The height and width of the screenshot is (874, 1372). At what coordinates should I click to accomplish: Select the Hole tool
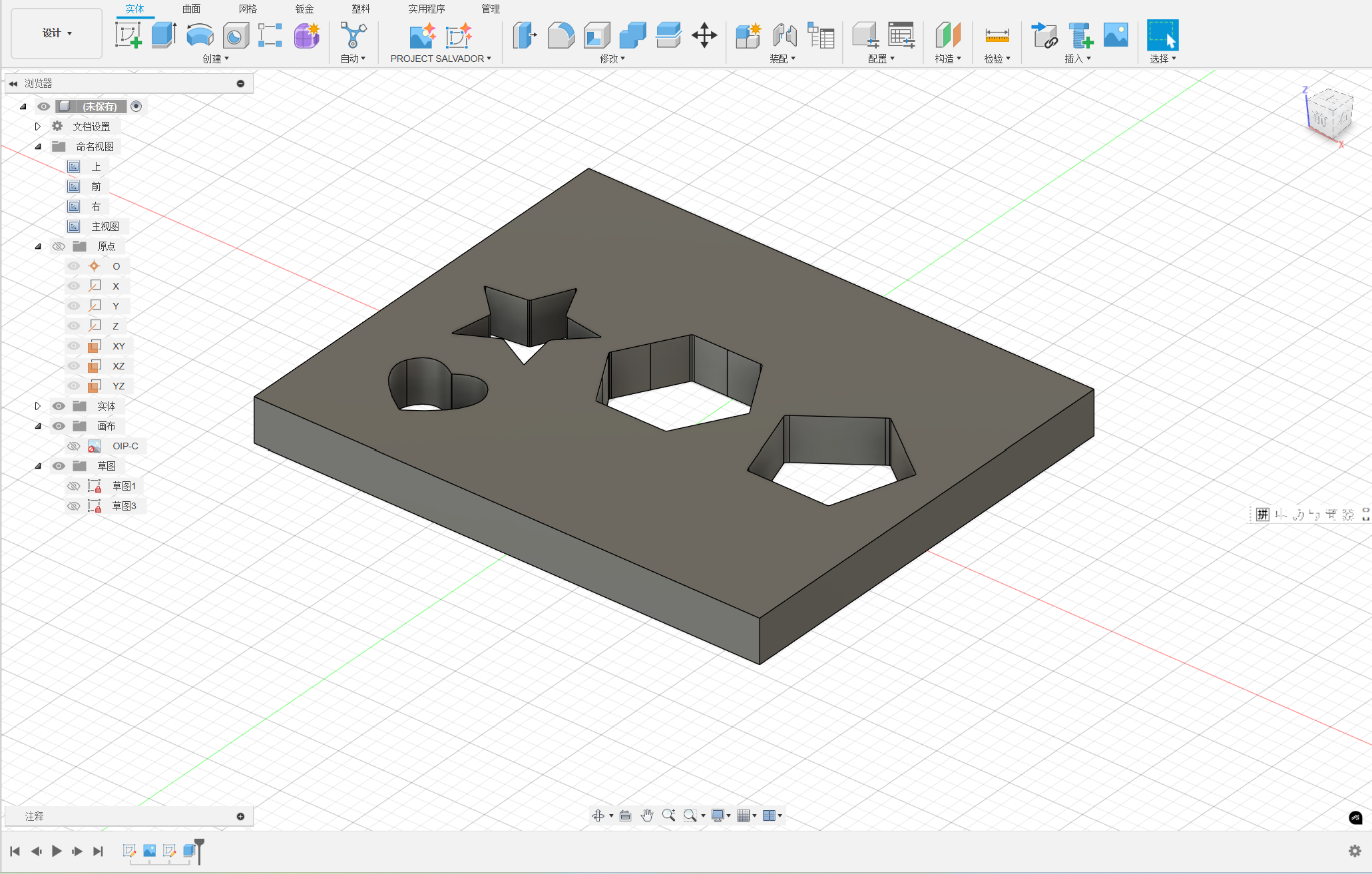236,35
